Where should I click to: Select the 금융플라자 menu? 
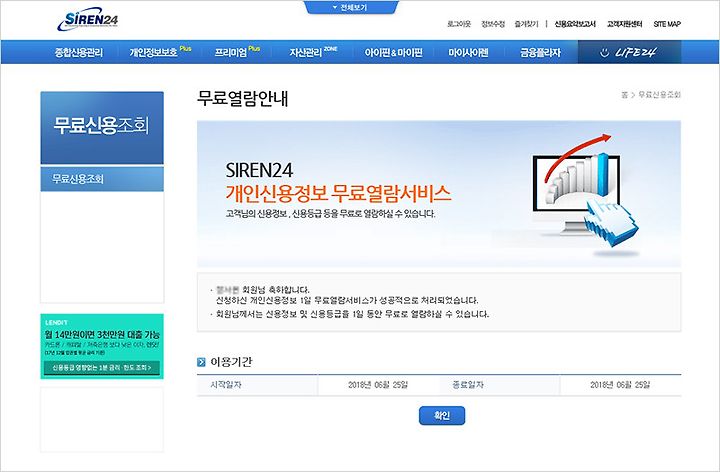540,52
